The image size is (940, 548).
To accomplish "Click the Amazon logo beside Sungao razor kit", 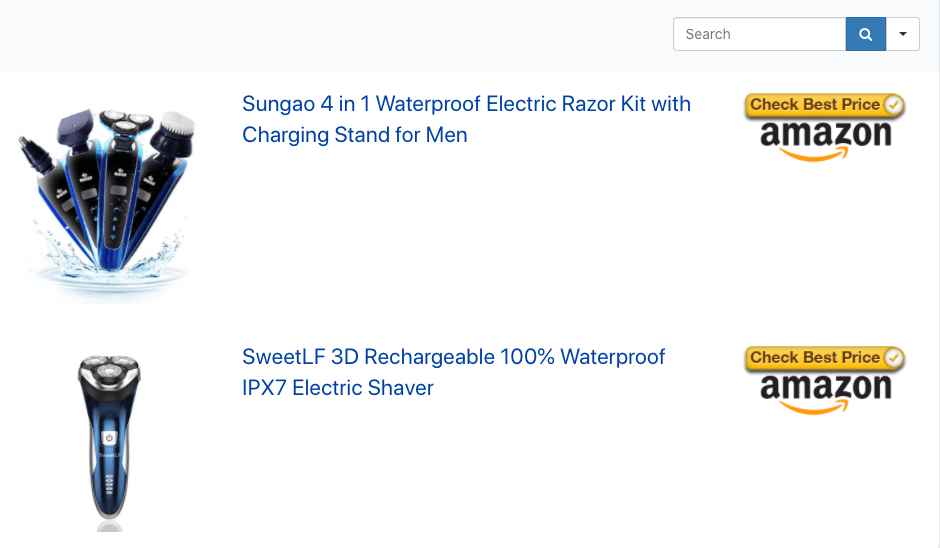I will 825,135.
